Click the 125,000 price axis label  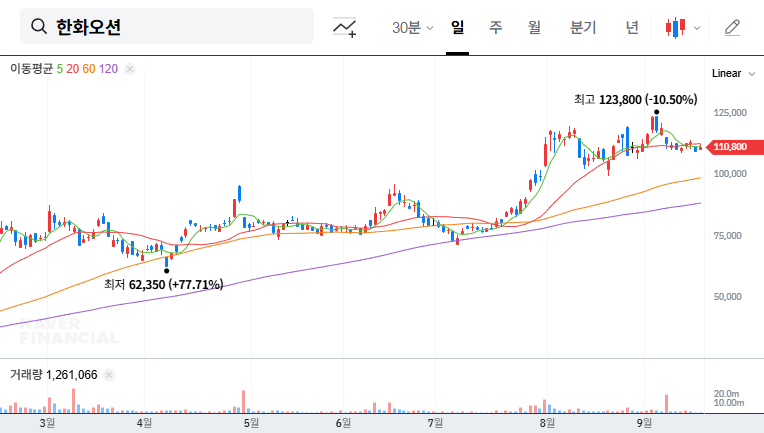730,113
